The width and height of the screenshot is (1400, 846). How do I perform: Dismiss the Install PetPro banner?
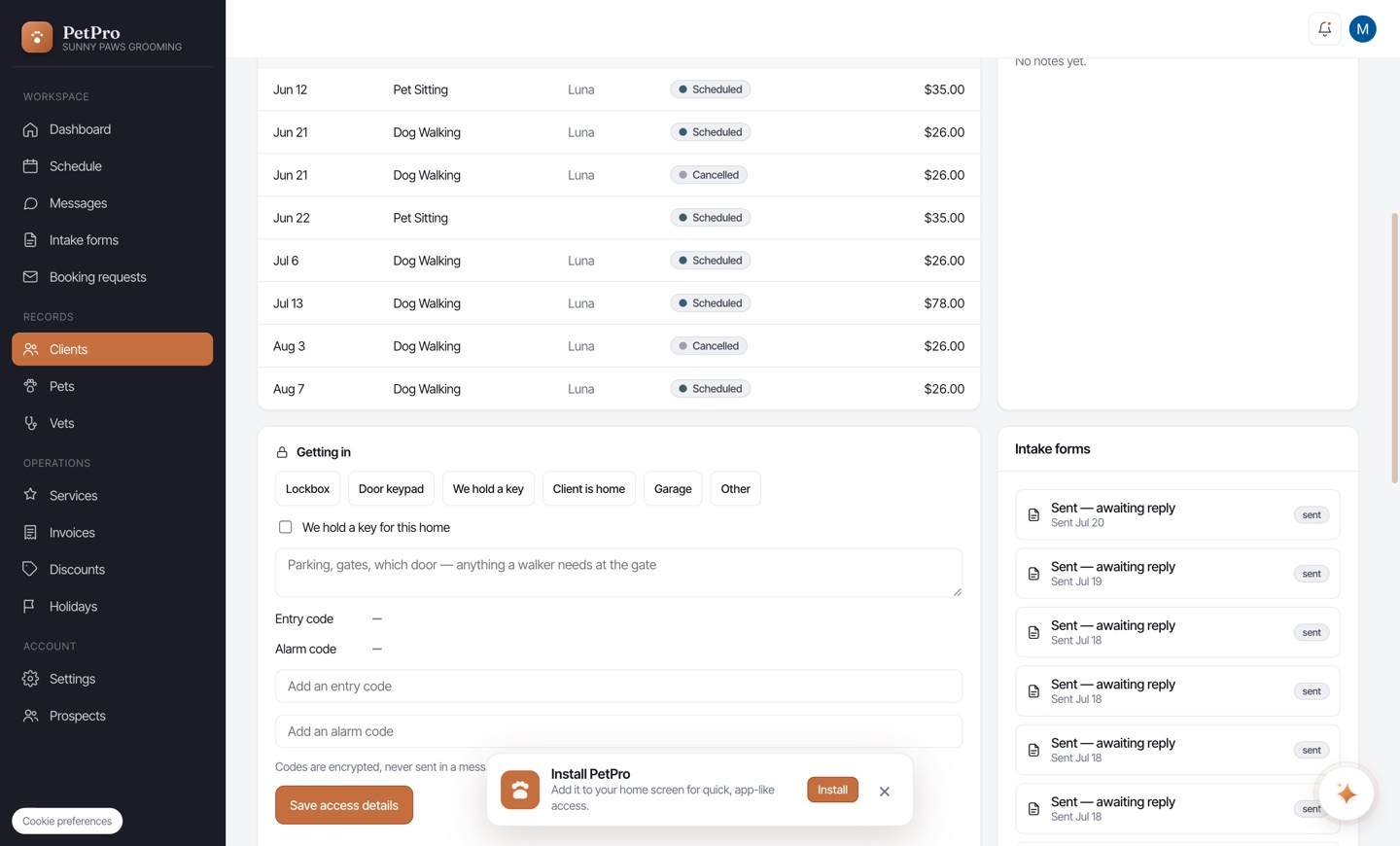(x=885, y=792)
